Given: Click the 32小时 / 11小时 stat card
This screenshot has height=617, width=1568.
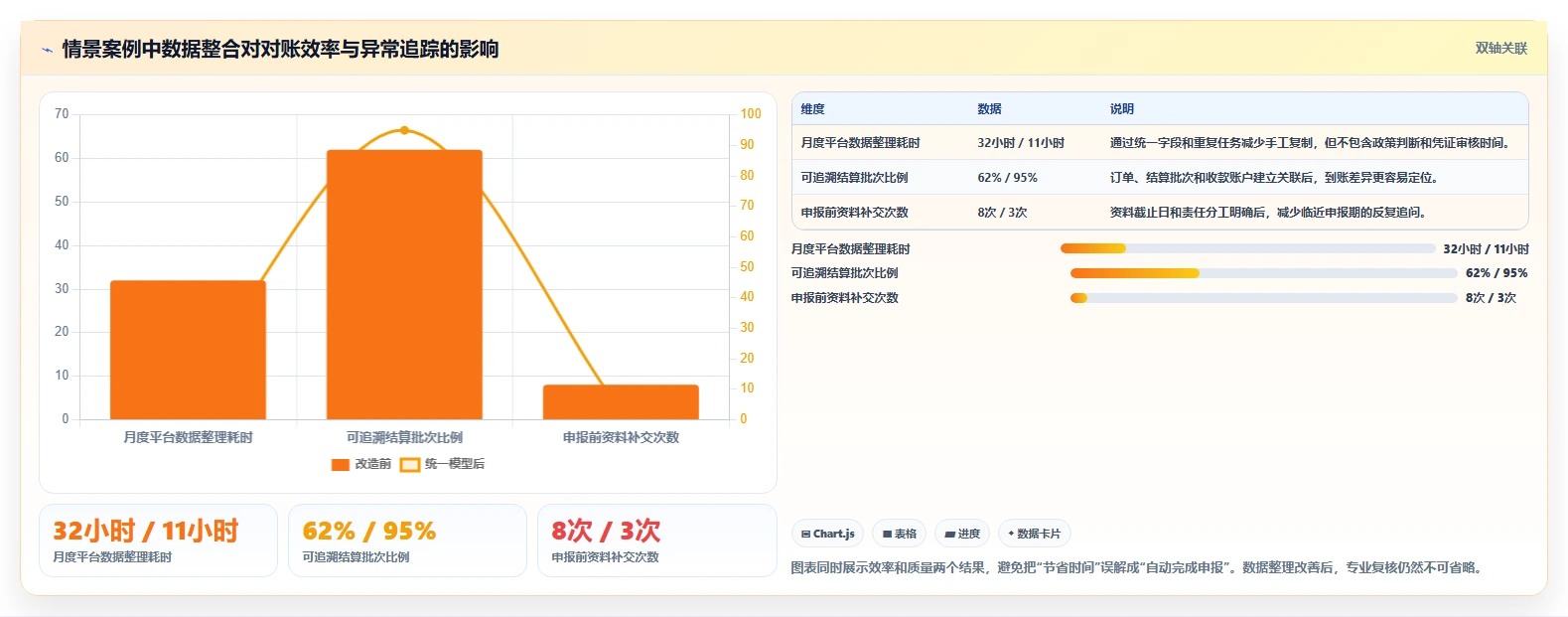Looking at the screenshot, I should tap(158, 540).
